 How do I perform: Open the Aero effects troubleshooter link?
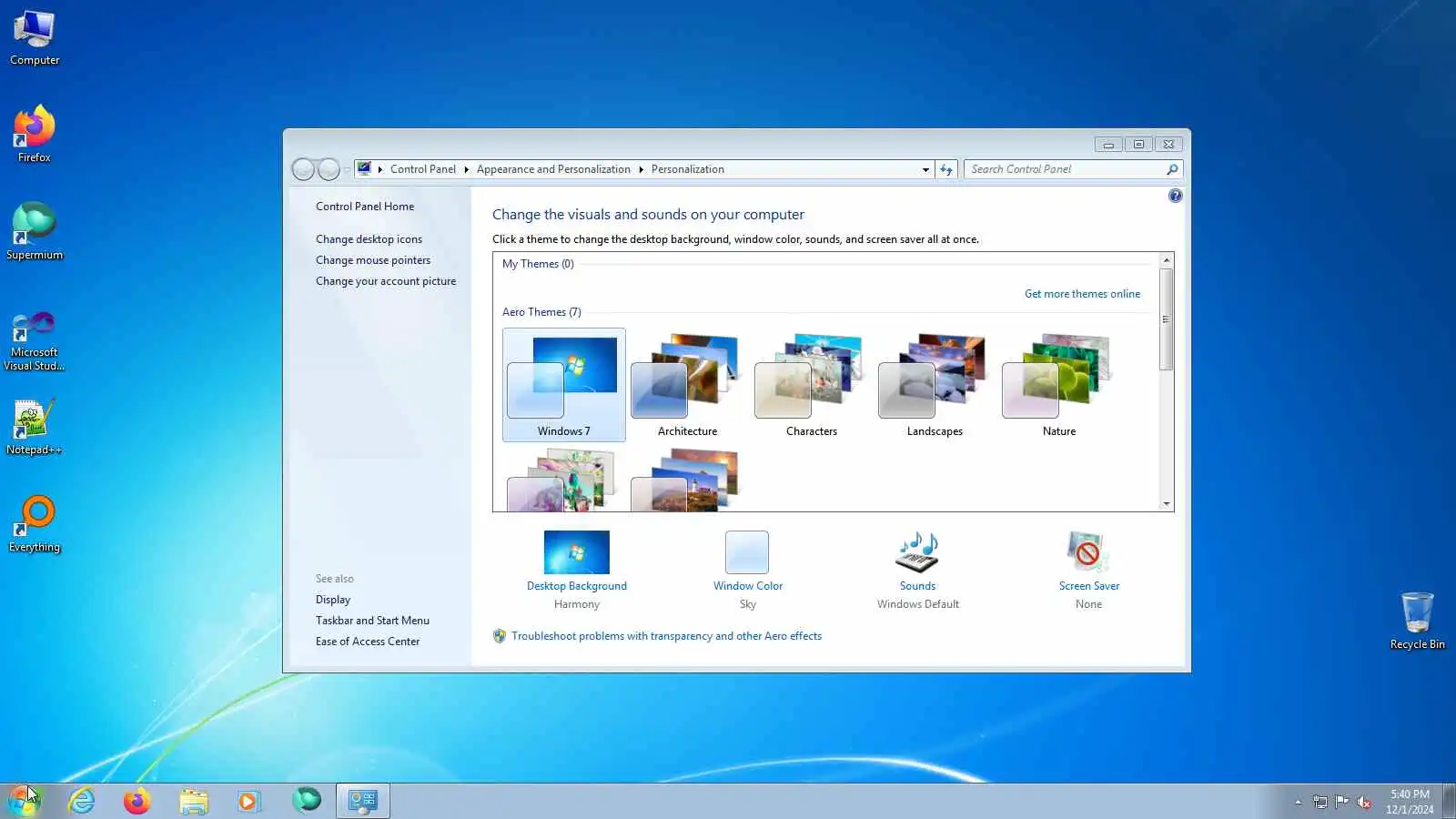(666, 636)
